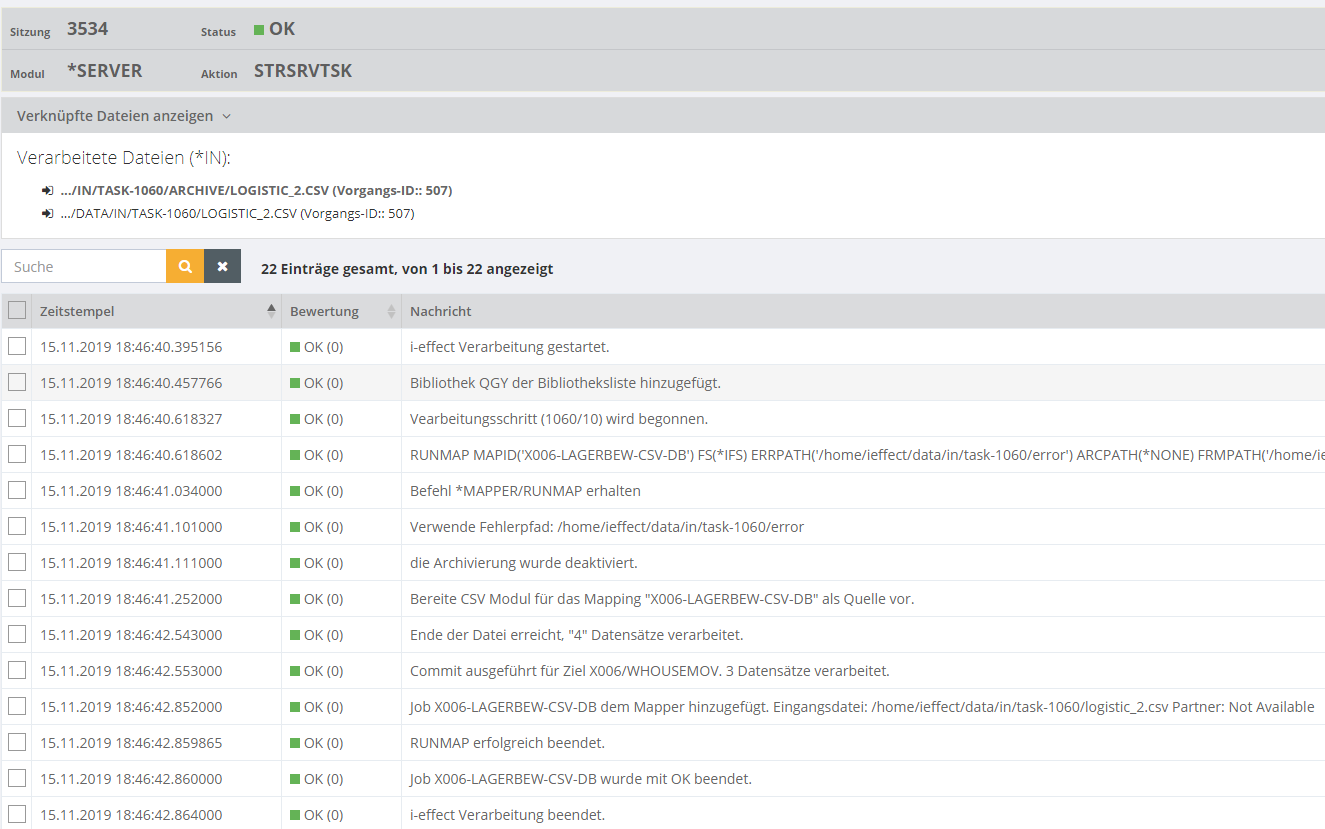Click the session number 3534
Viewport: 1325px width, 829px height.
[x=87, y=29]
